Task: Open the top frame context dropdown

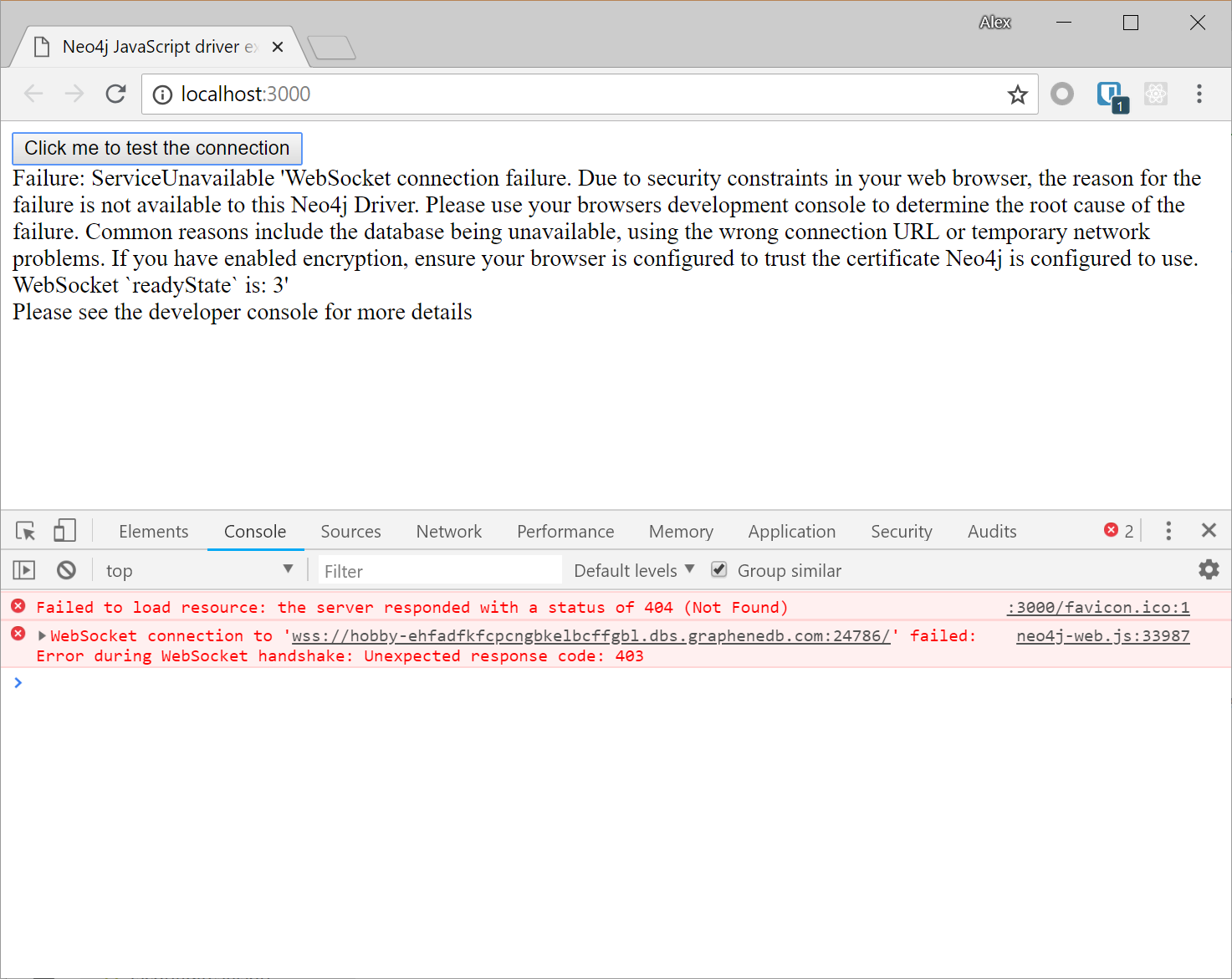Action: 201,569
